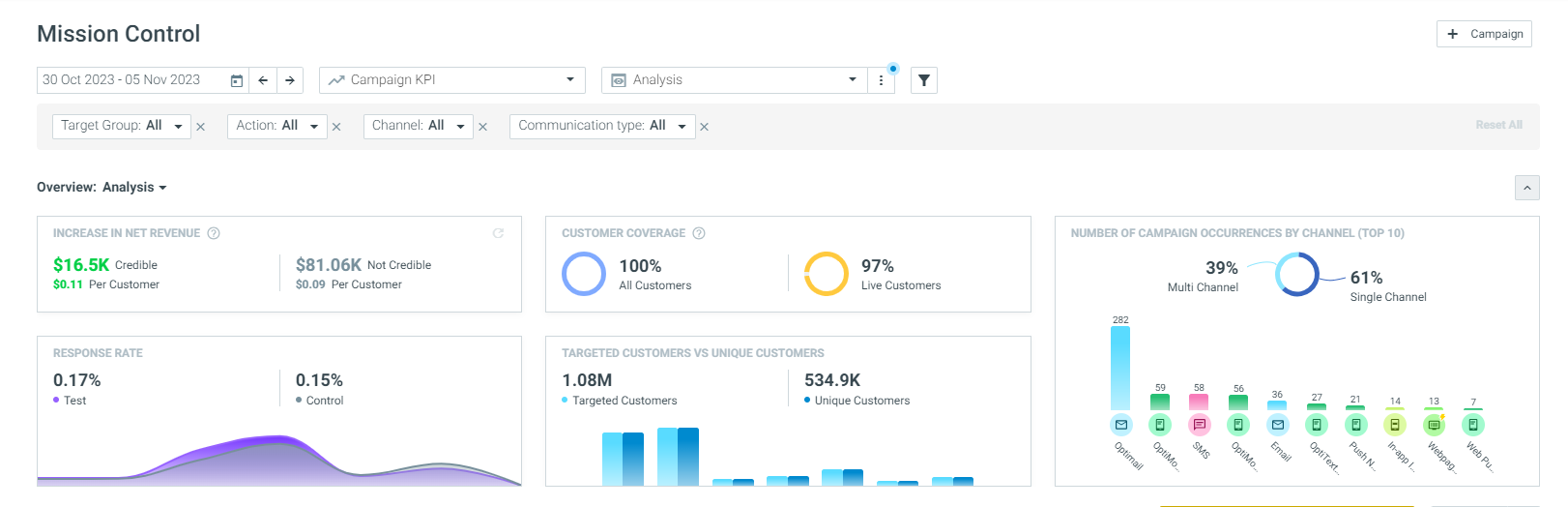
Task: Open the Analysis view dropdown
Action: [735, 80]
